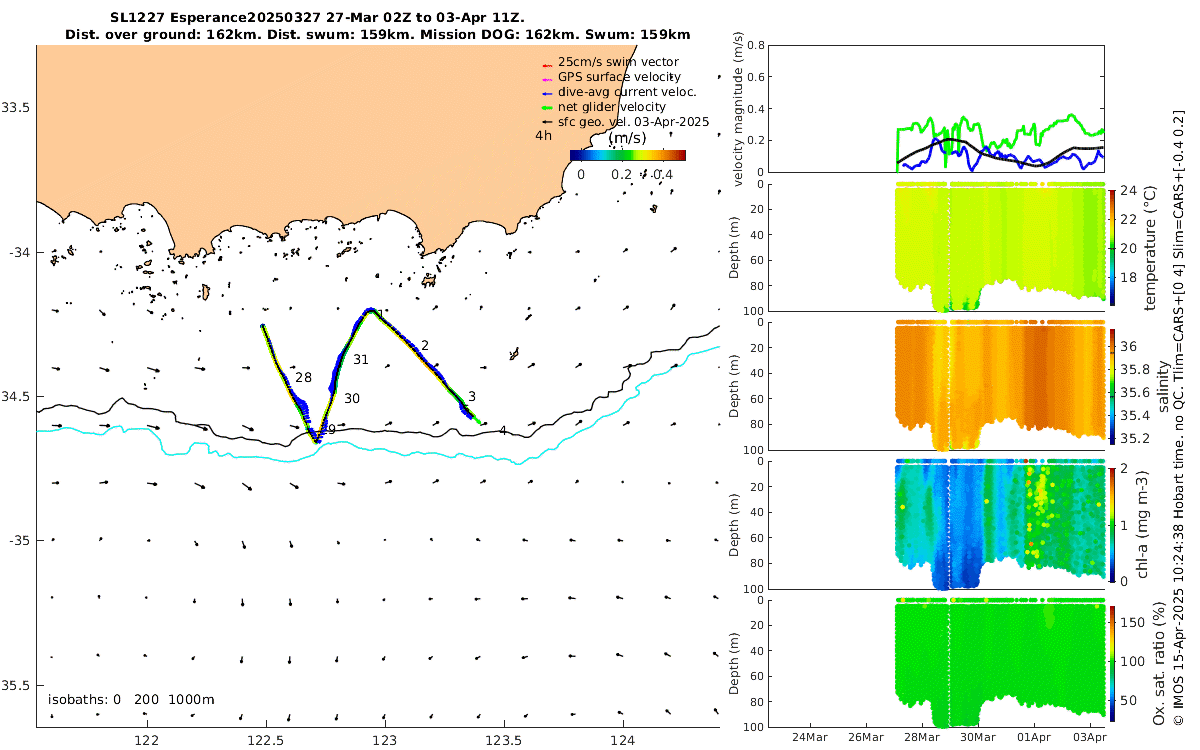Click the green net glider velocity line
1200x750 pixels.
547,107
